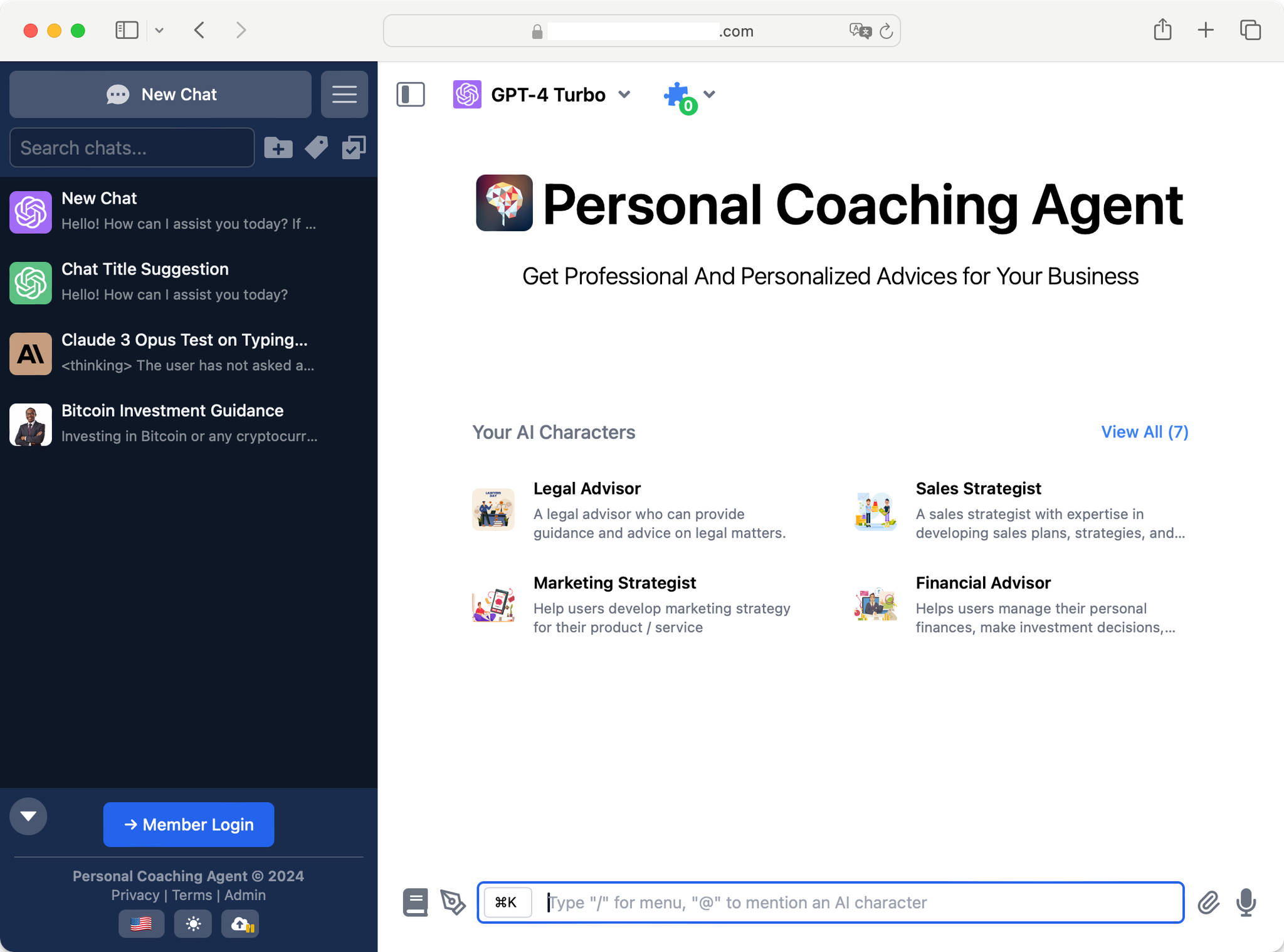Open the Admin link

pos(245,895)
